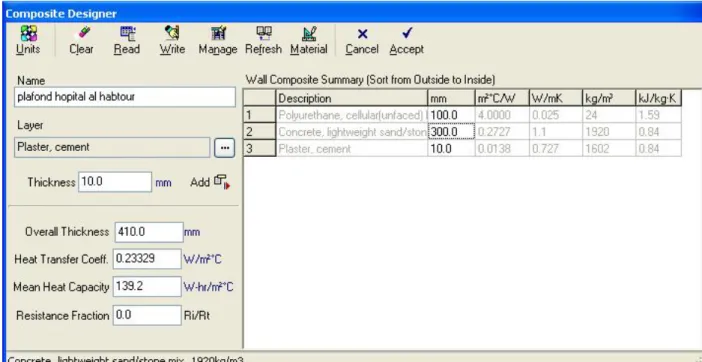Click the Overall Thickness field
Screen dimensions: 702x362
[x=149, y=232]
